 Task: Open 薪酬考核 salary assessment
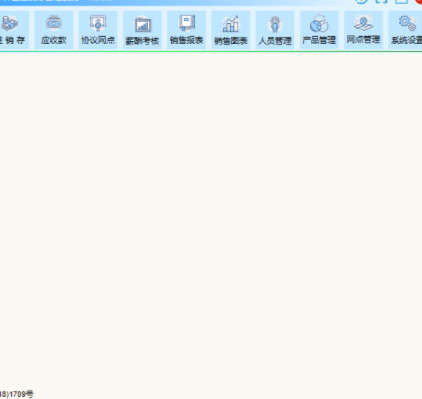point(142,30)
